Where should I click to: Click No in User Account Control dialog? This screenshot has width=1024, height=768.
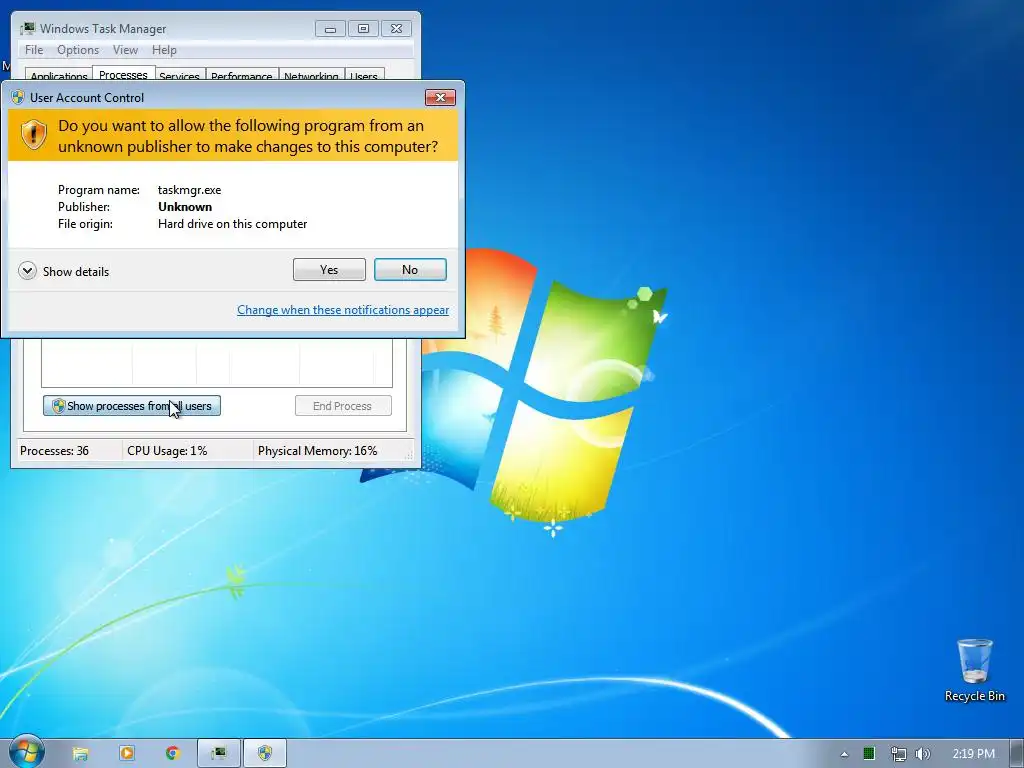pos(410,270)
